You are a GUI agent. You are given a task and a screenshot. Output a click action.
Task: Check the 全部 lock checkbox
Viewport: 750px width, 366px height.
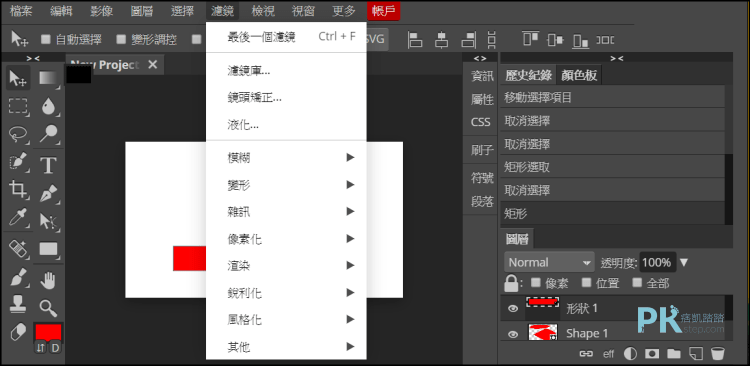pos(637,282)
